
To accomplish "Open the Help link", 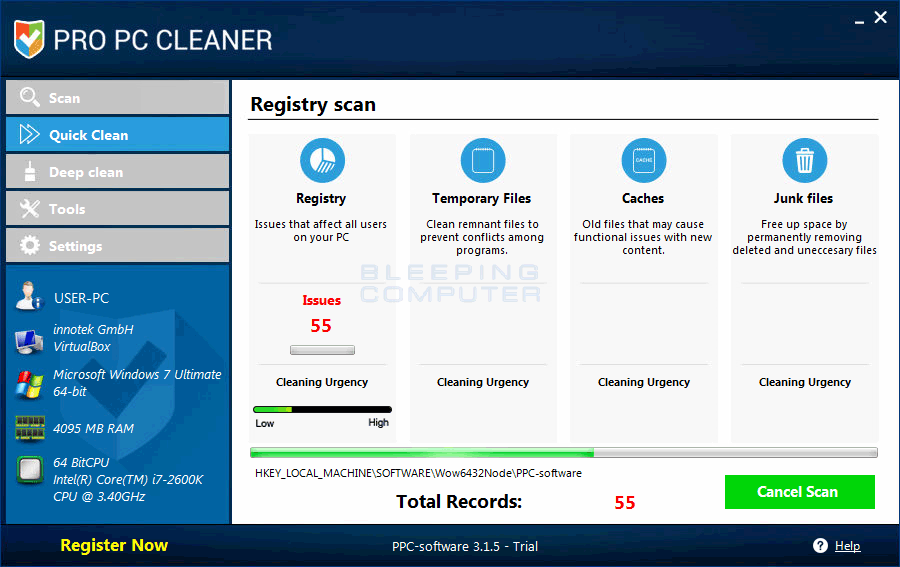I will click(847, 546).
